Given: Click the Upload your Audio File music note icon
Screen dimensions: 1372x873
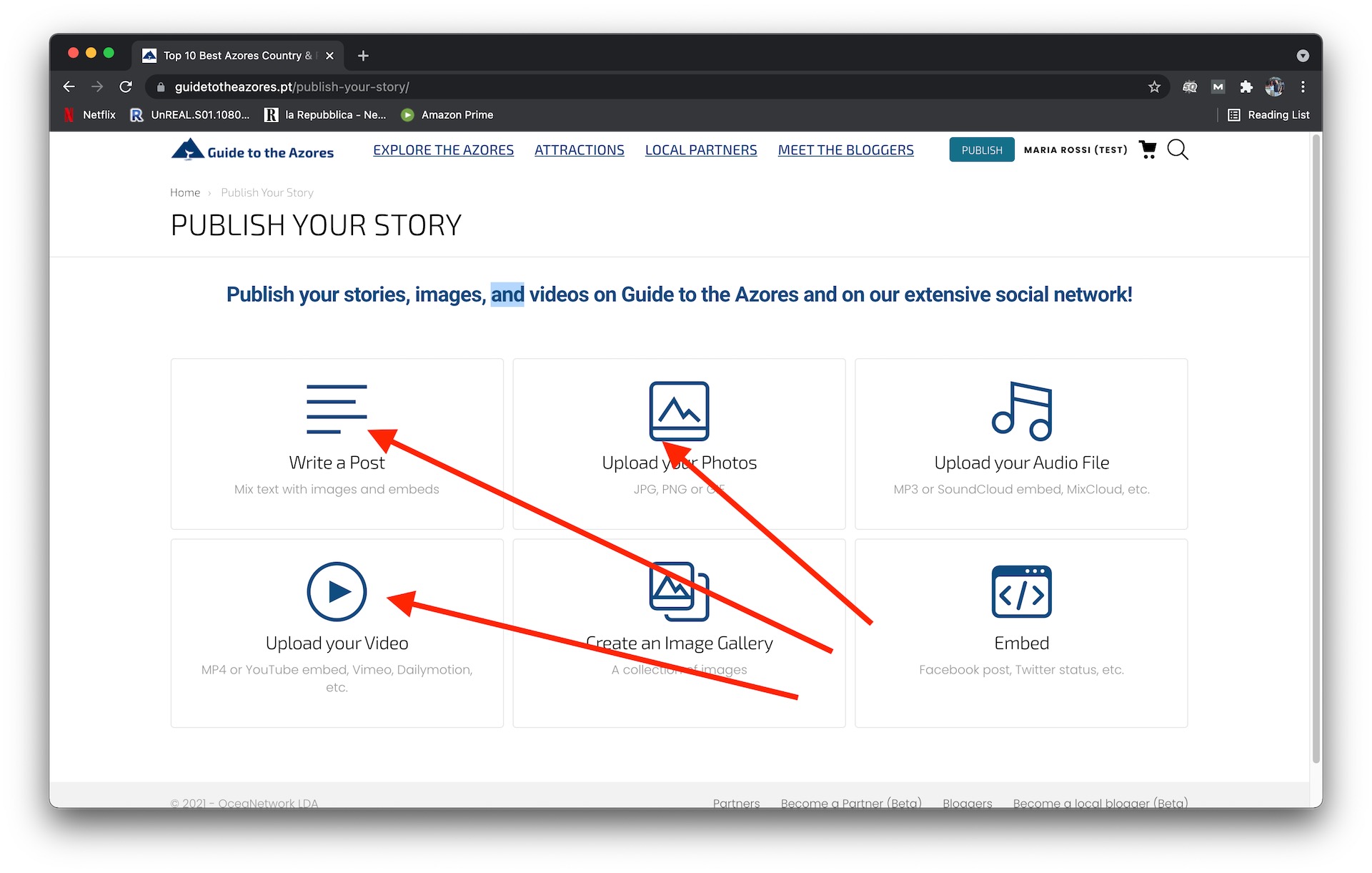Looking at the screenshot, I should click(1022, 411).
